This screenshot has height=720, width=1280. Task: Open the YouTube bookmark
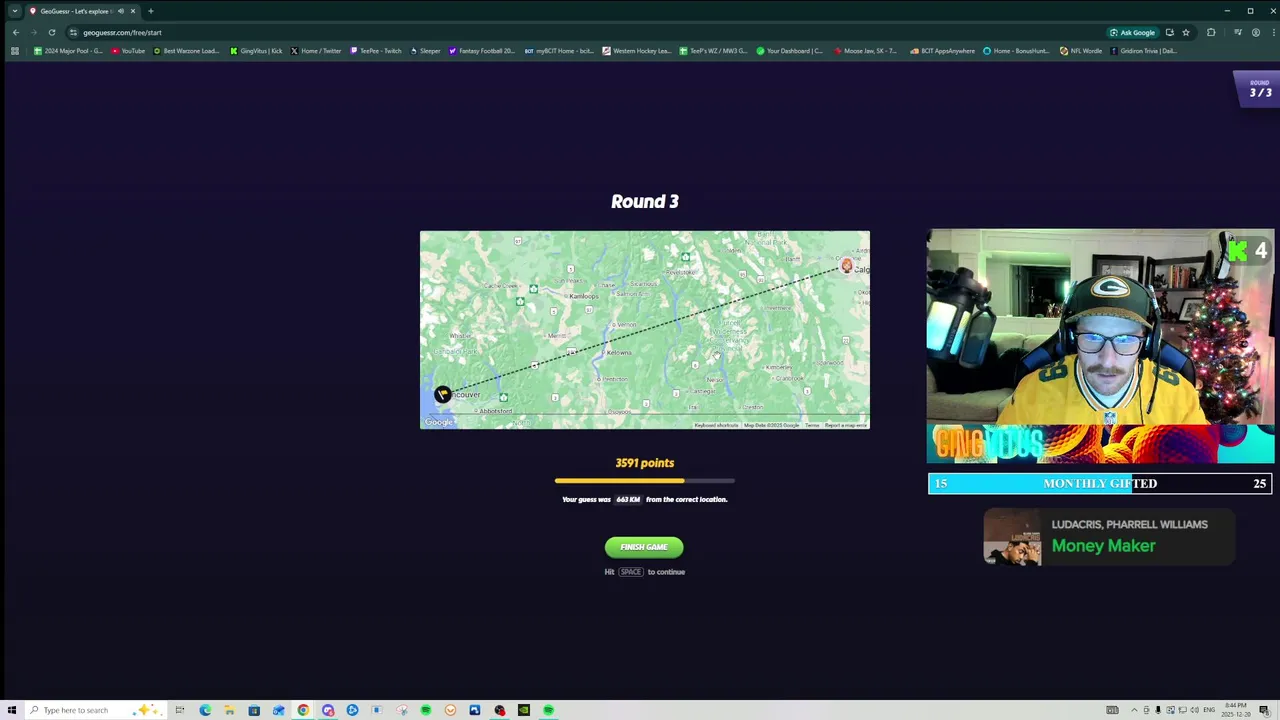coord(128,51)
